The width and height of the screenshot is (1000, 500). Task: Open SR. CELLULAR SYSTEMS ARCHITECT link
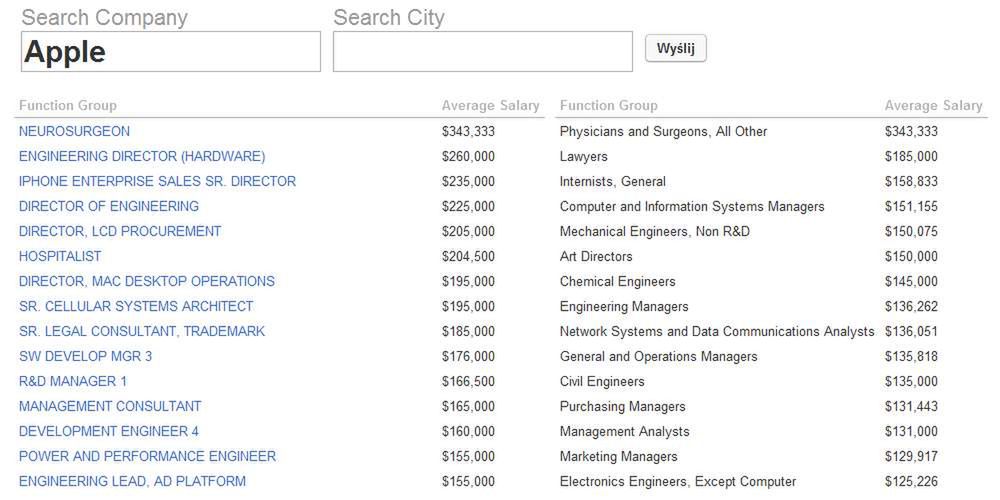136,306
